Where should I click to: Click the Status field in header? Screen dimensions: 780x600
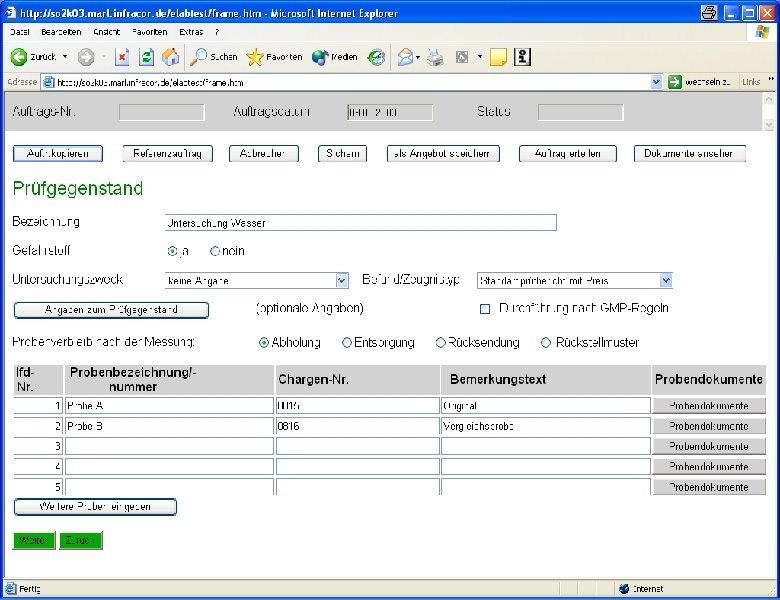[580, 112]
